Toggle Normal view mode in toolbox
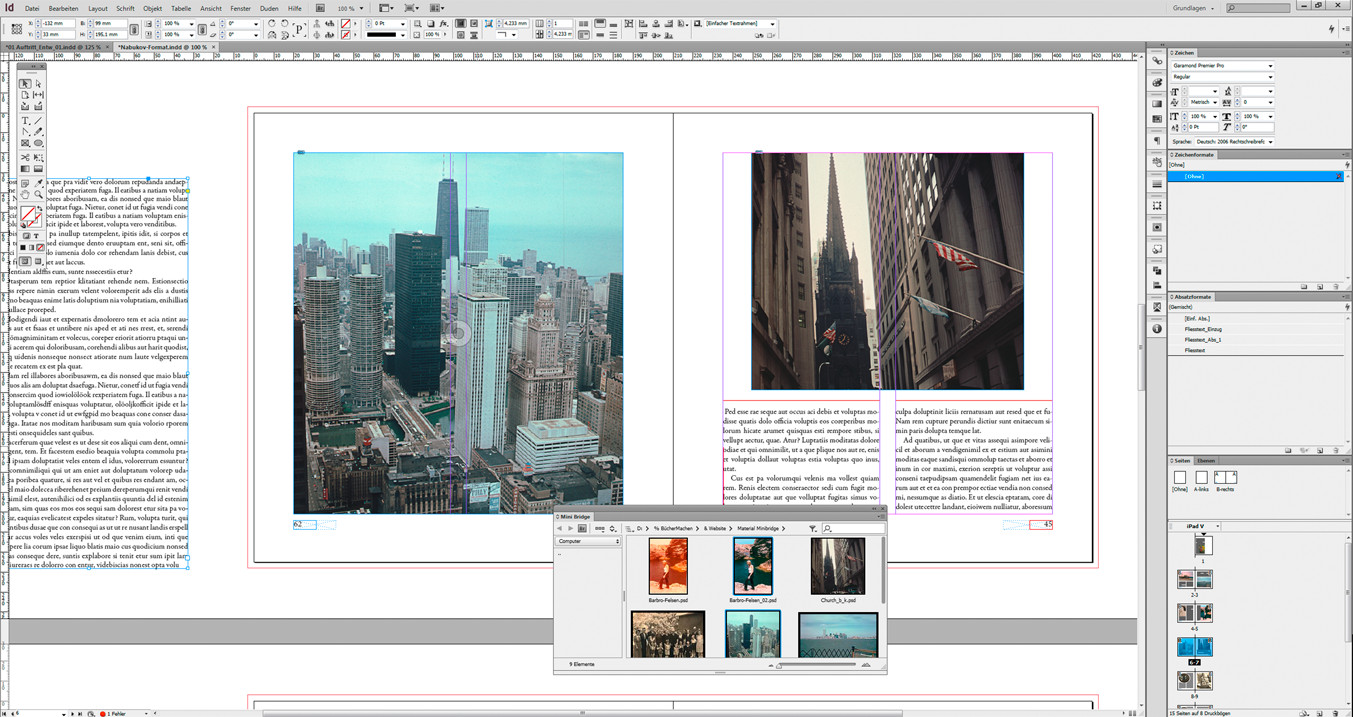Viewport: 1353px width, 717px height. (x=26, y=261)
